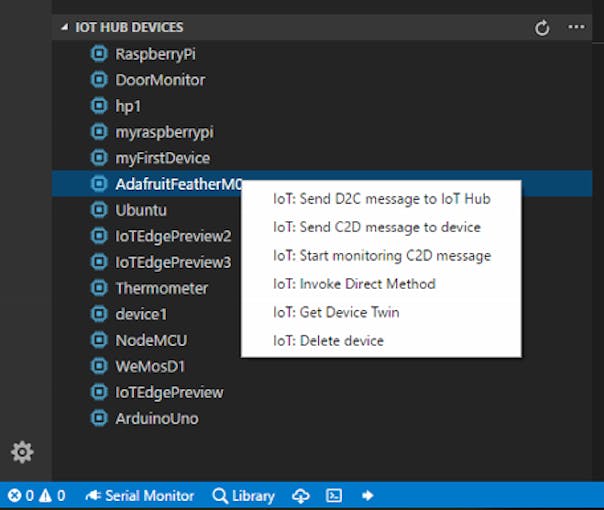Screen dimensions: 604x510
Task: Click the terminal icon in status bar
Action: 334,496
